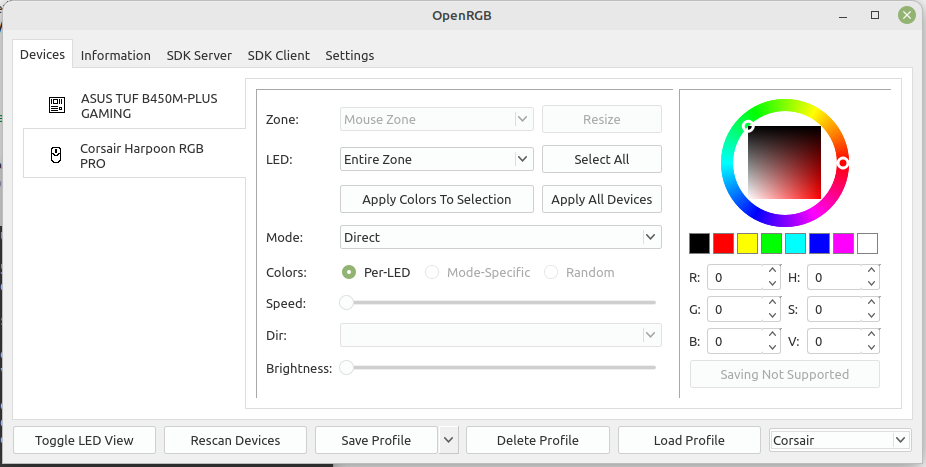926x467 pixels.
Task: Select the magenta color swatch
Action: point(843,243)
